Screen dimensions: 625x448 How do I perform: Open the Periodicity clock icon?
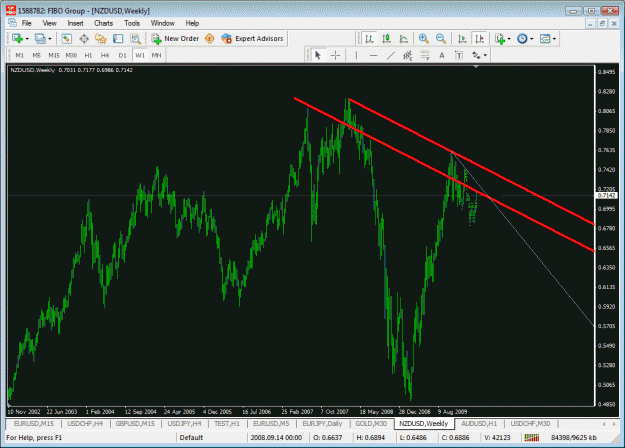click(522, 39)
